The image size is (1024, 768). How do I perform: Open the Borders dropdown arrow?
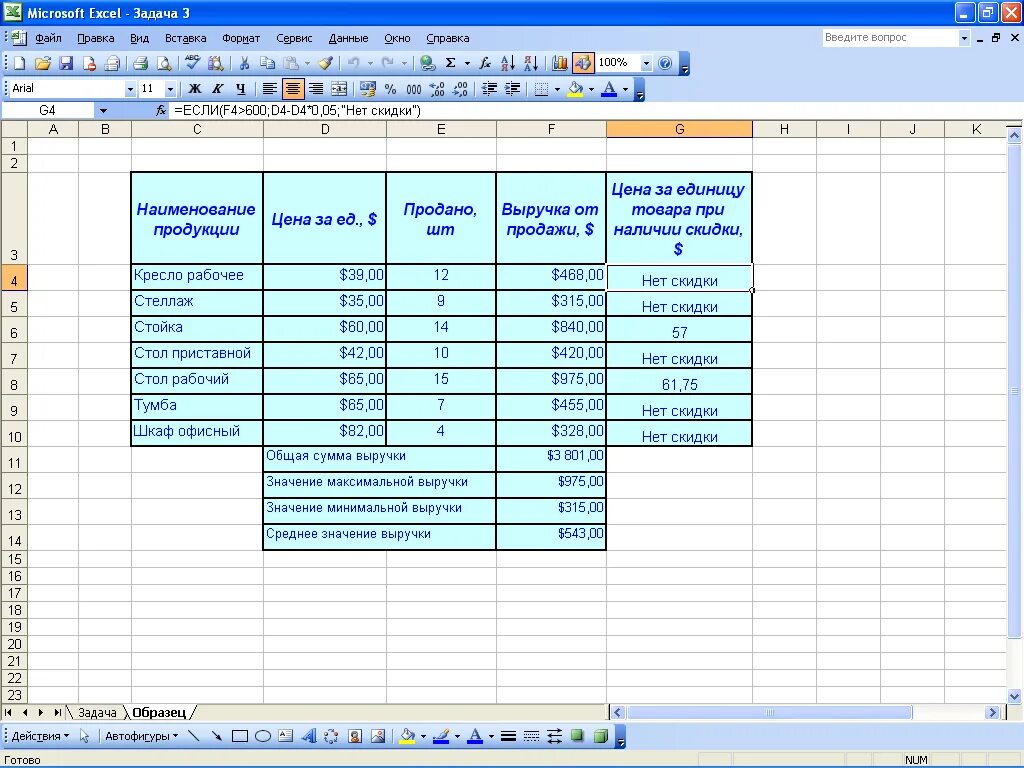557,89
